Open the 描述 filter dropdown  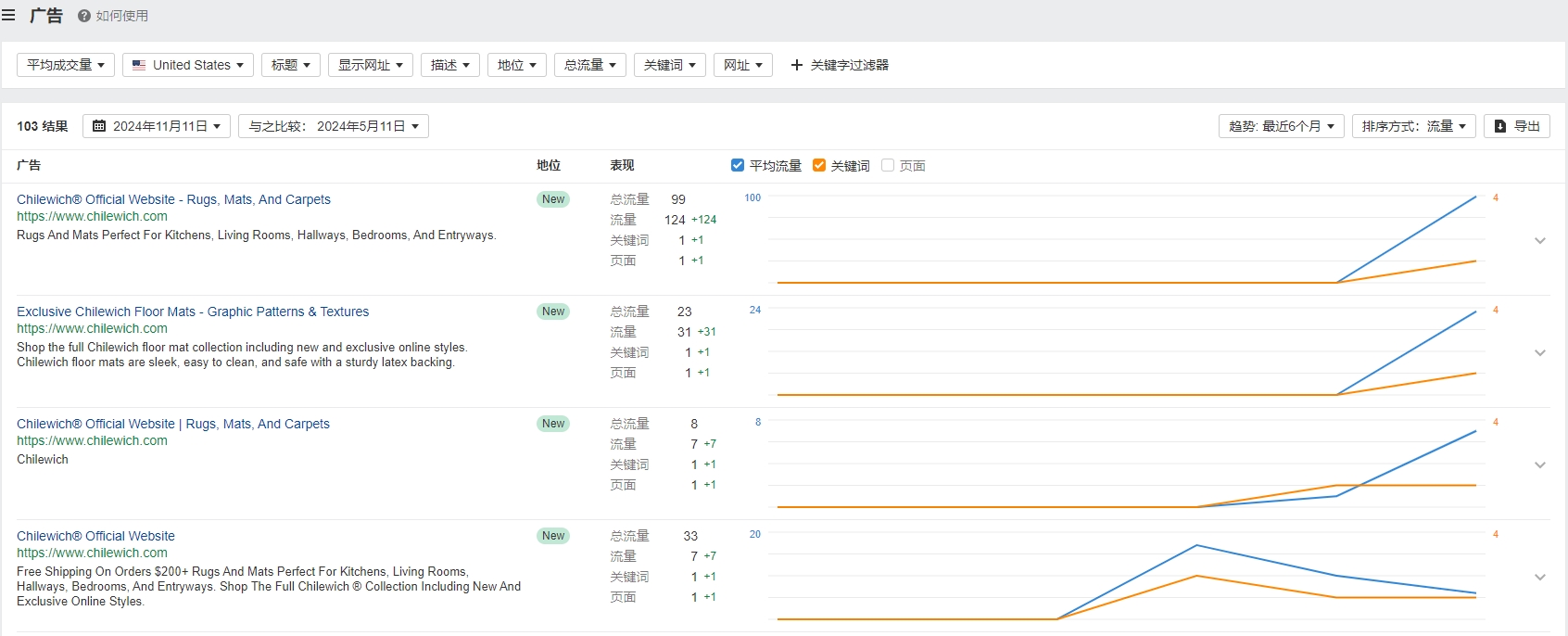(x=450, y=65)
